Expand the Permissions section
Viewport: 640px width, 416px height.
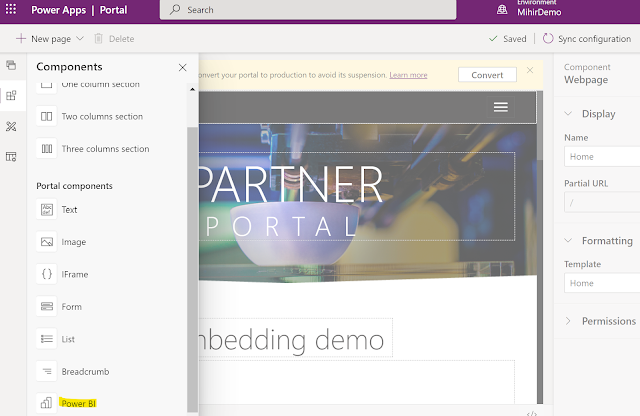click(x=568, y=321)
